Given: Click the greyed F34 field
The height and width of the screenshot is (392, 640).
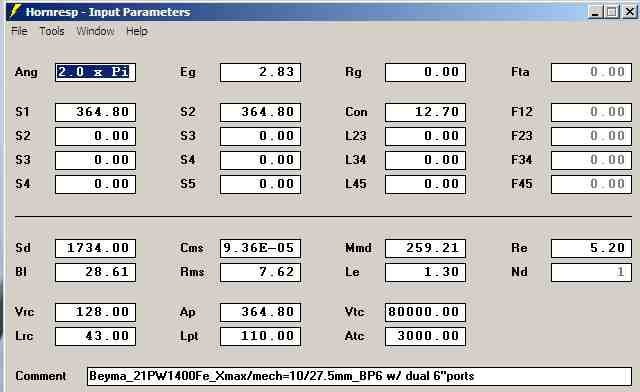Looking at the screenshot, I should point(591,160).
